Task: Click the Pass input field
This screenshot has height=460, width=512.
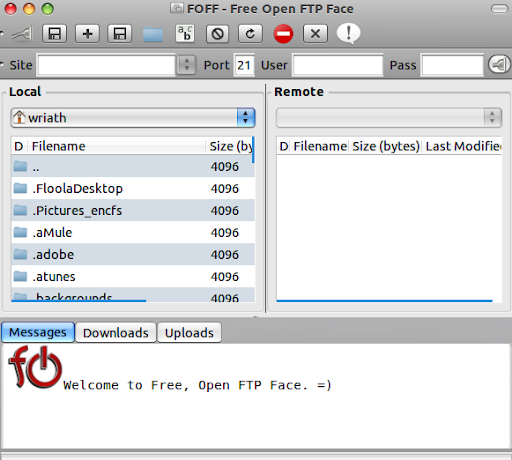Action: pos(452,65)
